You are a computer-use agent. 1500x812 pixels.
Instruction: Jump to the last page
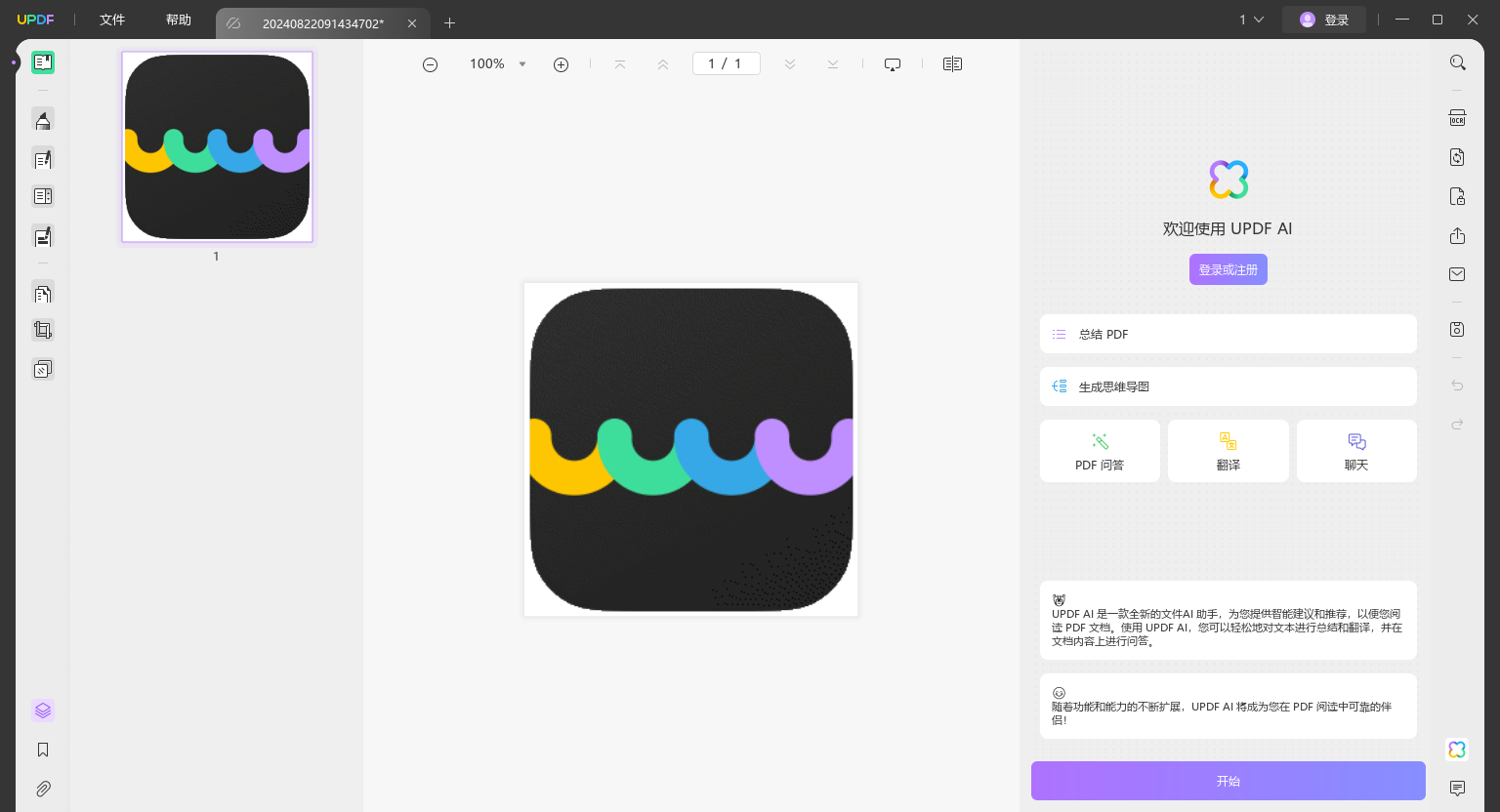833,64
